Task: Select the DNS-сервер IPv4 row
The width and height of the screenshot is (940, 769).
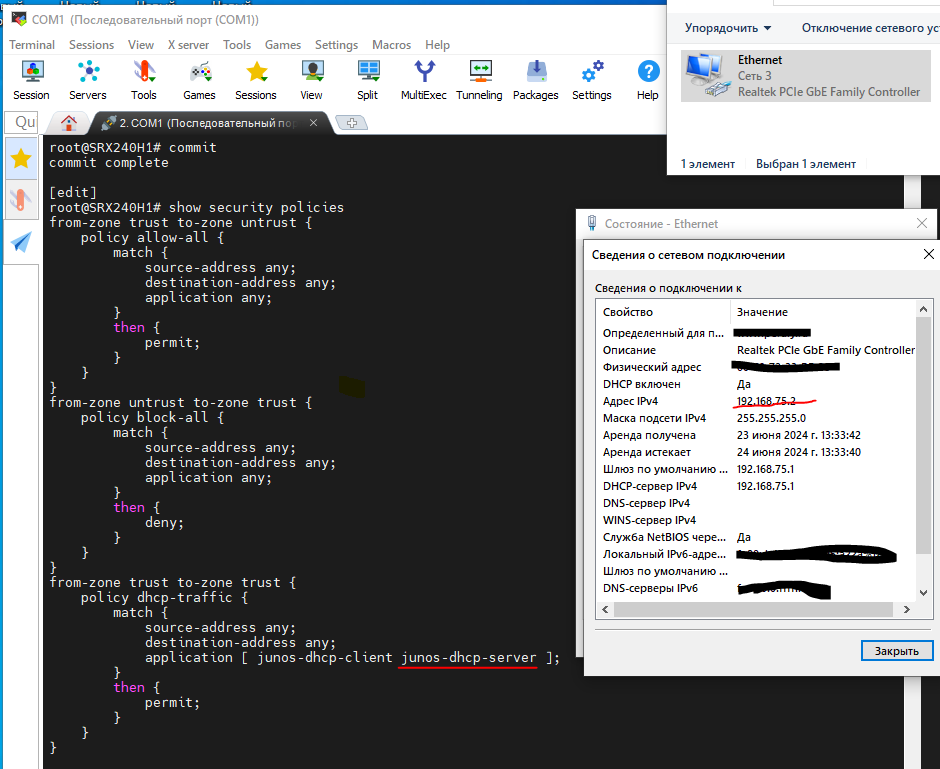Action: [x=757, y=503]
